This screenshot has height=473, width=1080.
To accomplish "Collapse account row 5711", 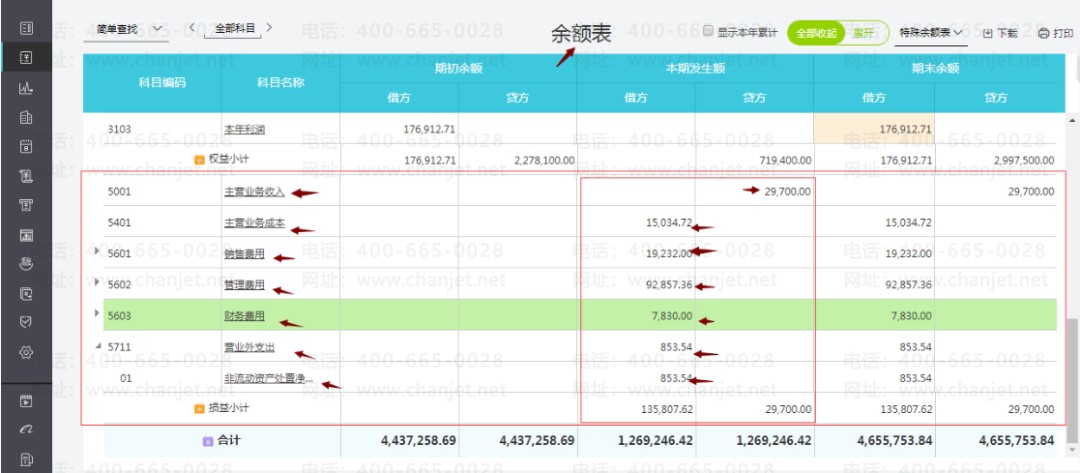I will 97,346.
